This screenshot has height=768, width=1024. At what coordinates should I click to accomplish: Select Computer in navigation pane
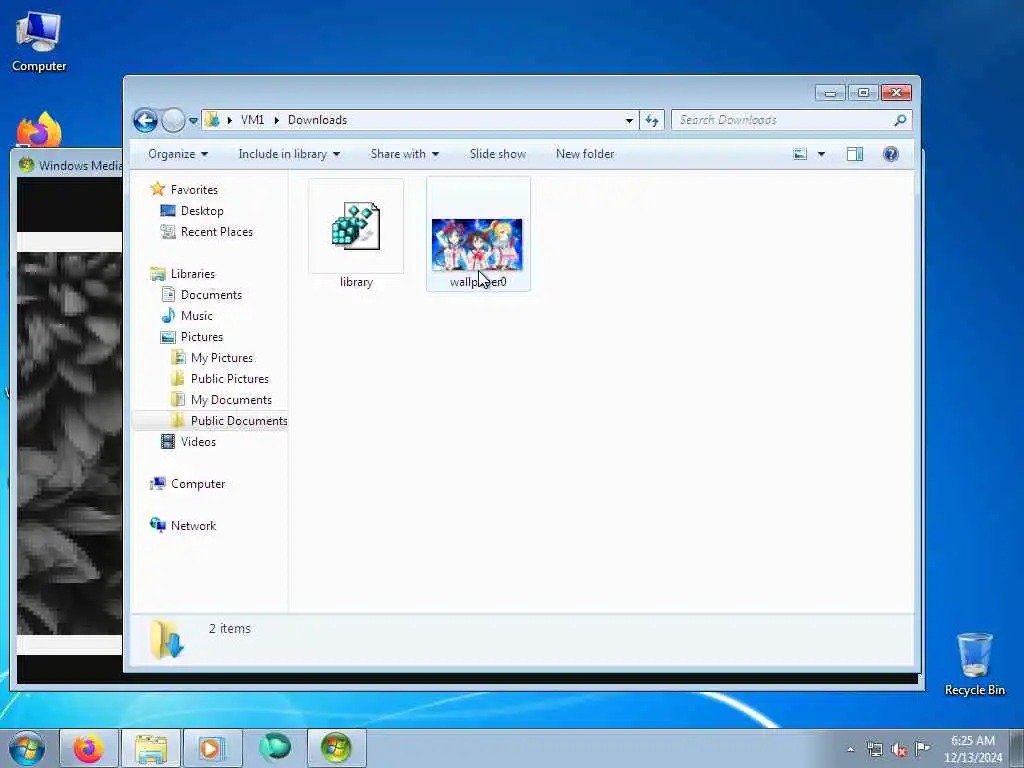click(198, 484)
